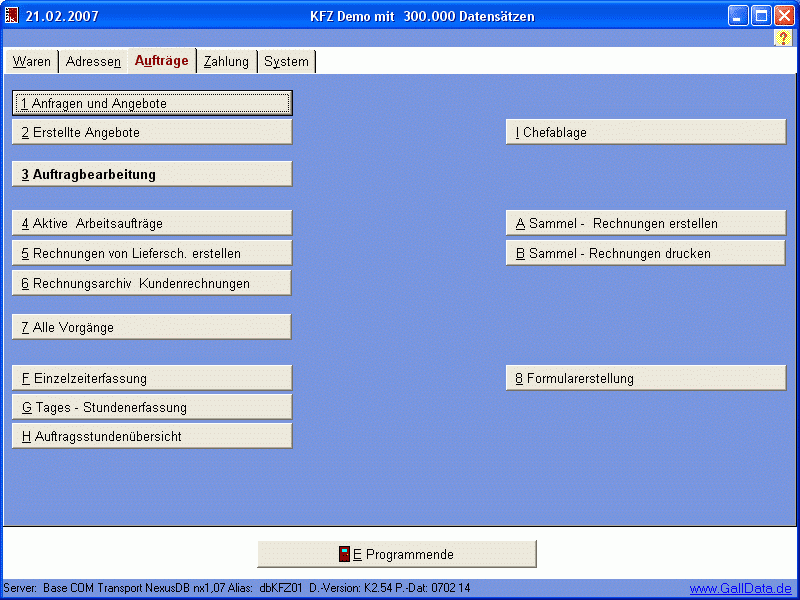
Task: Go to the System tab
Action: pos(287,62)
